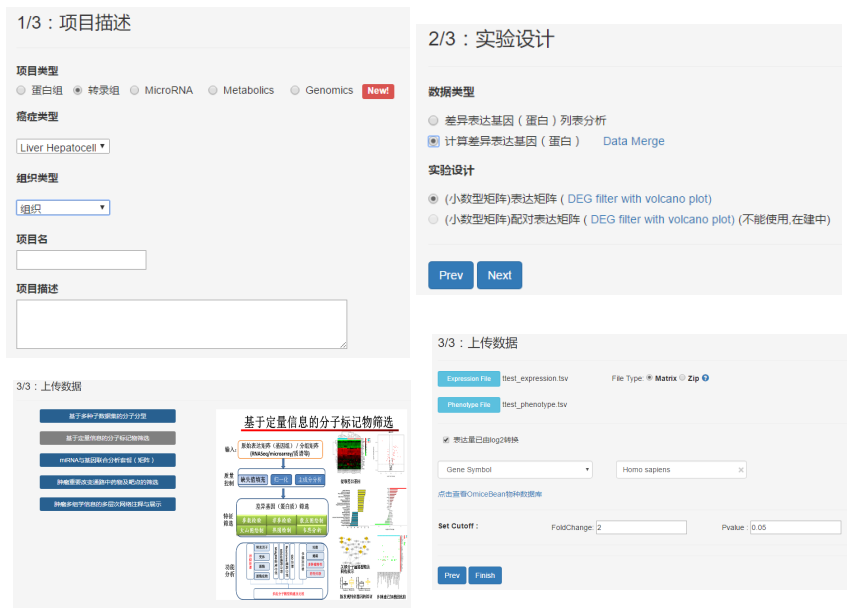This screenshot has width=857, height=614.
Task: Click Prev in the 3/3 上传数据 panel
Action: pos(452,575)
